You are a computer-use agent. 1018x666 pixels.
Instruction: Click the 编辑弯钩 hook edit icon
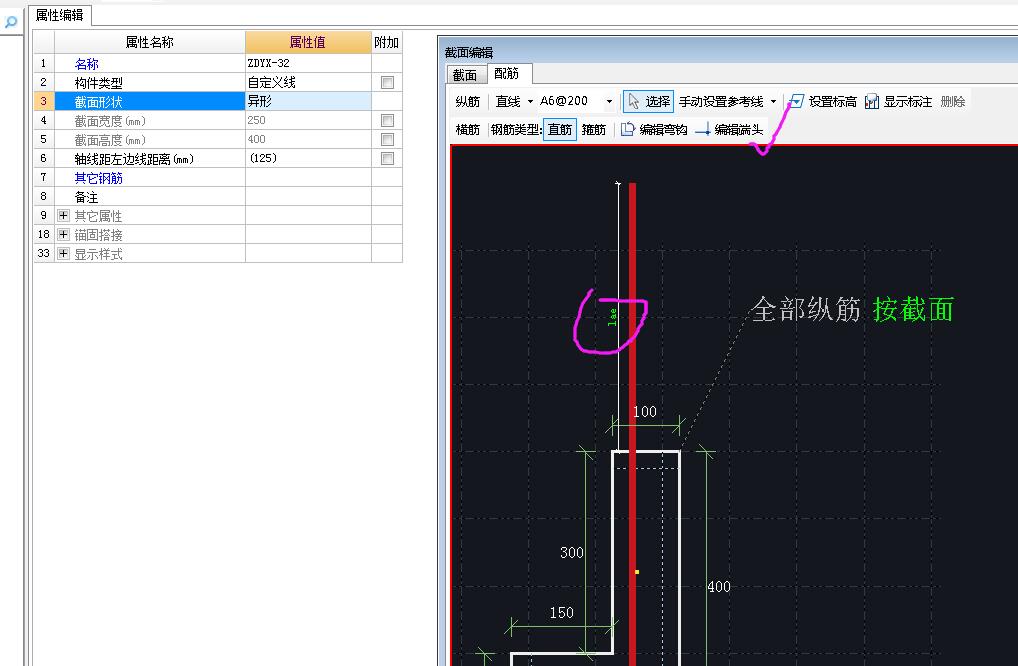[627, 129]
